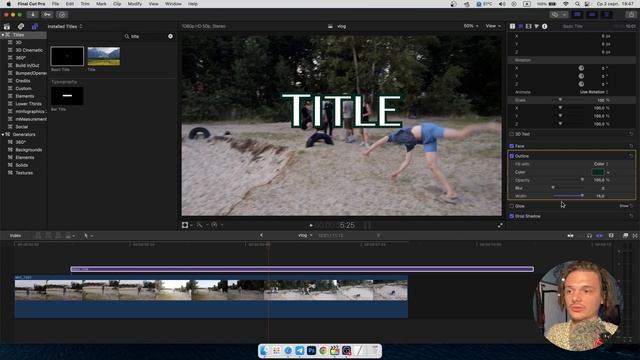Open the timeline tool selector dropdown
The image size is (640, 360).
tap(88, 236)
